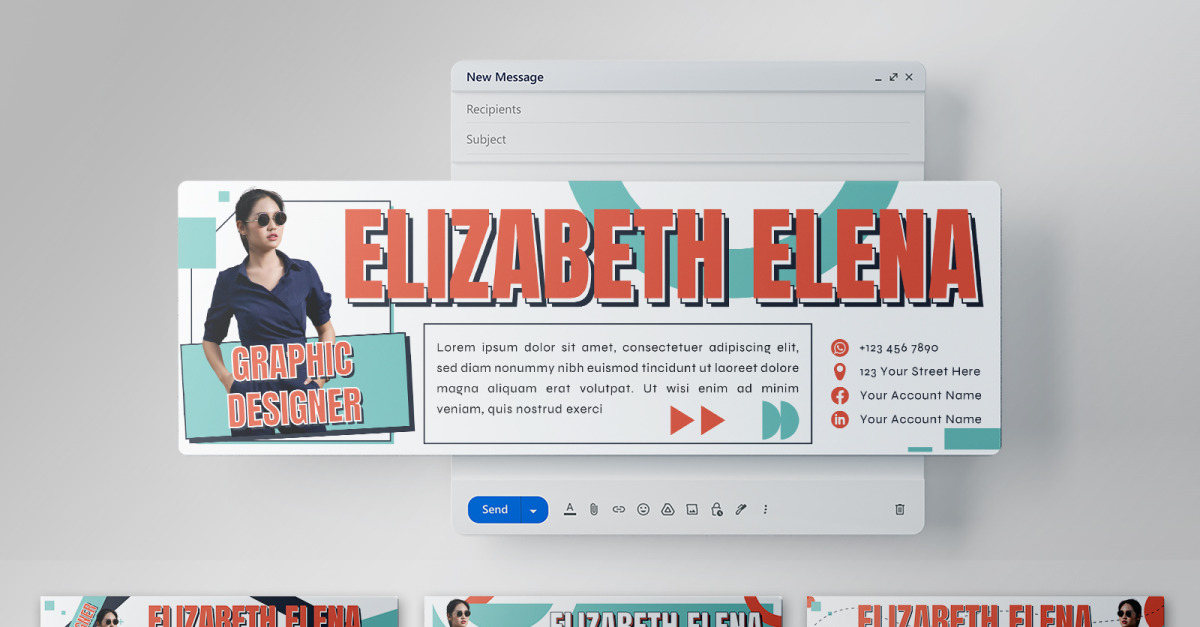Open more options with the three-dot menu
This screenshot has height=627, width=1200.
pos(765,509)
